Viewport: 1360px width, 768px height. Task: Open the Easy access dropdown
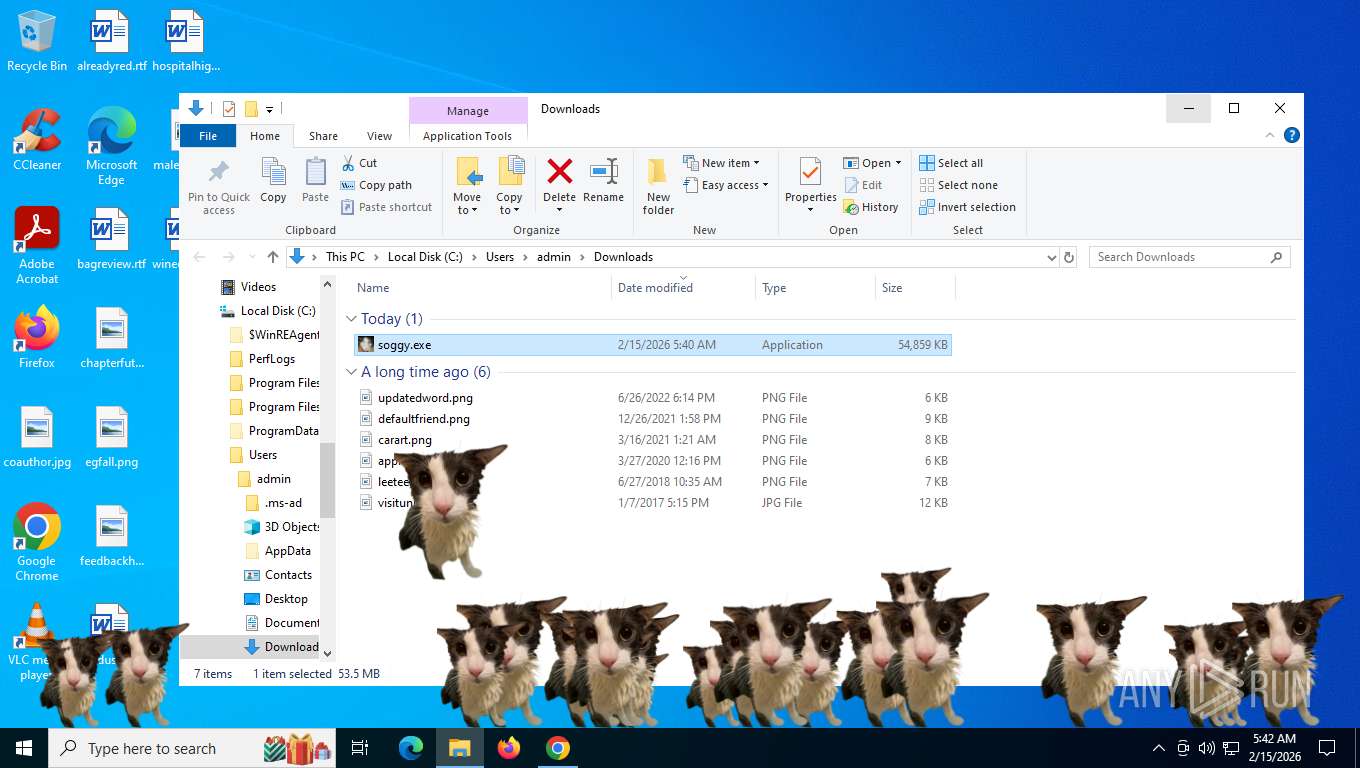coord(727,185)
